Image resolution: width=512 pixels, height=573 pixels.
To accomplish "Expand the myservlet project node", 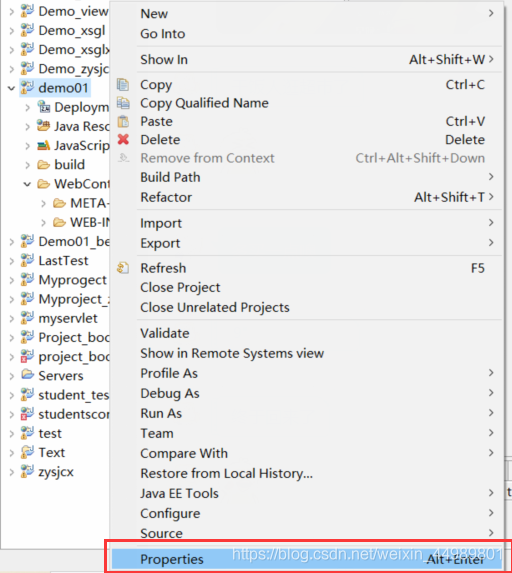I will point(12,318).
